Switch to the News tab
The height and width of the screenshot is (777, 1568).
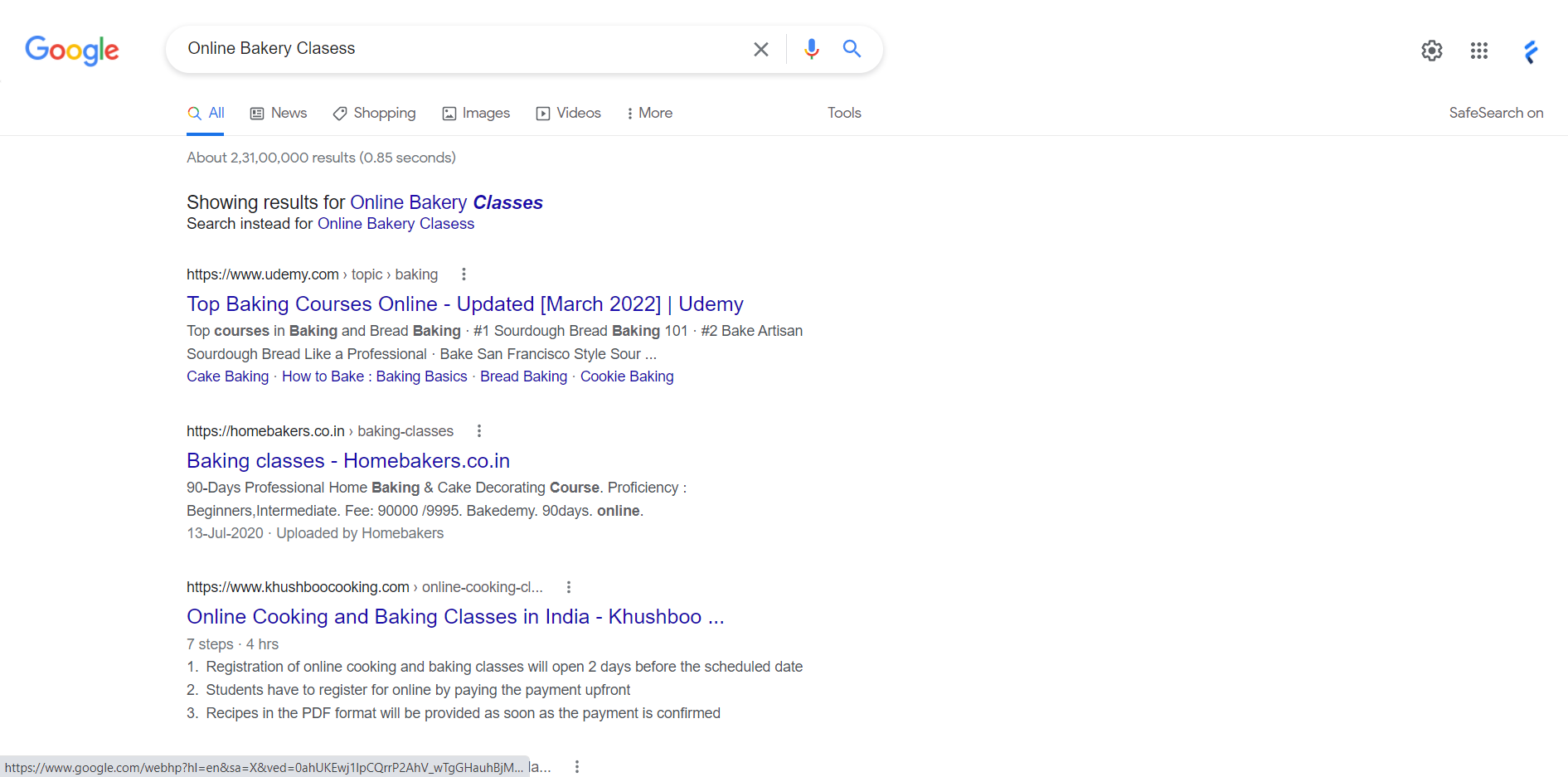[x=279, y=114]
